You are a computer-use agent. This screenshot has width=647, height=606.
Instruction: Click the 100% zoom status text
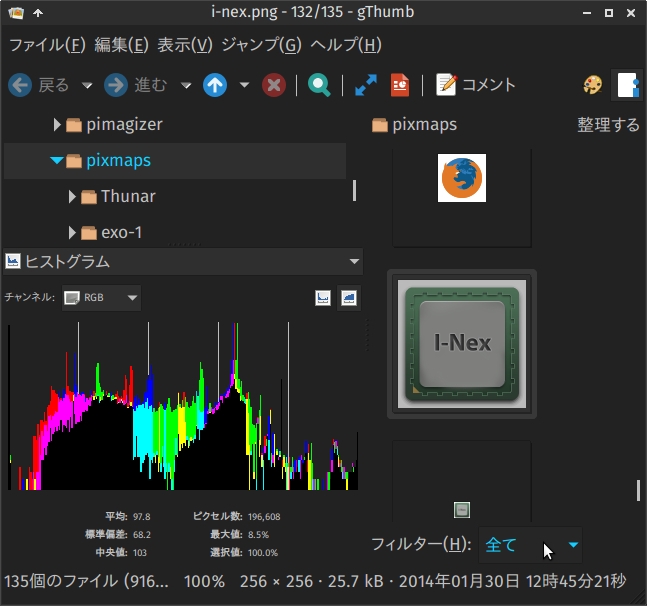click(x=204, y=581)
